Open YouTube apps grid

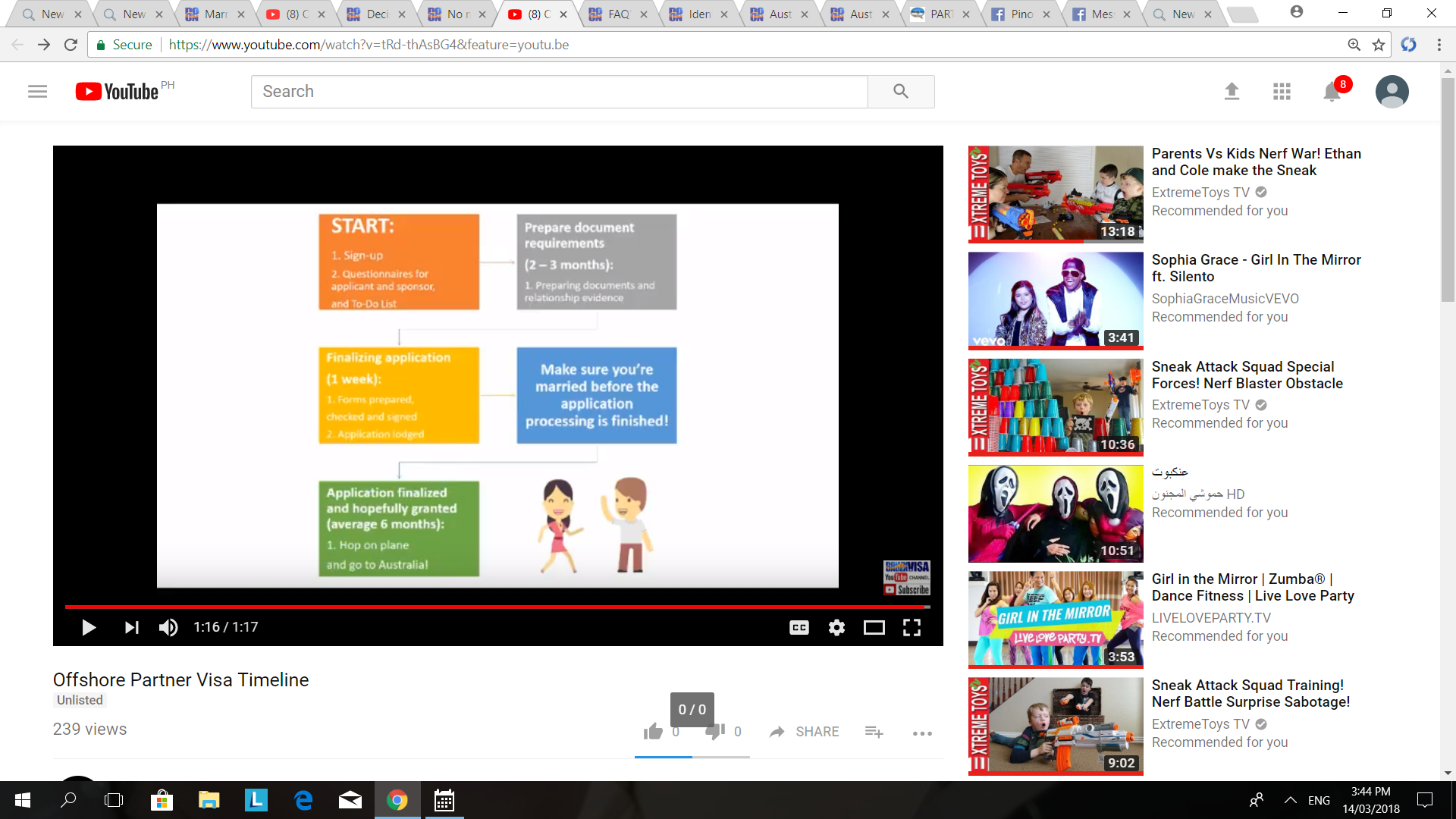coord(1282,92)
